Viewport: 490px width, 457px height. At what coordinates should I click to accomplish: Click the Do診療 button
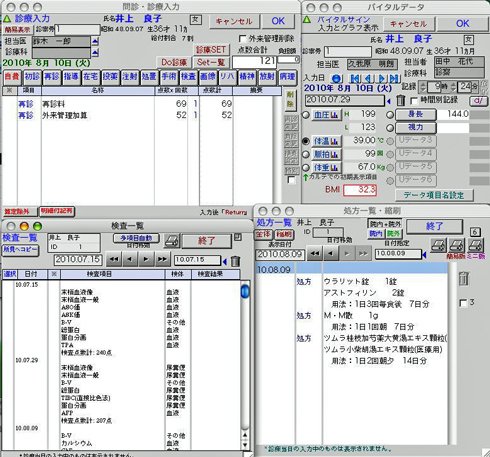174,62
